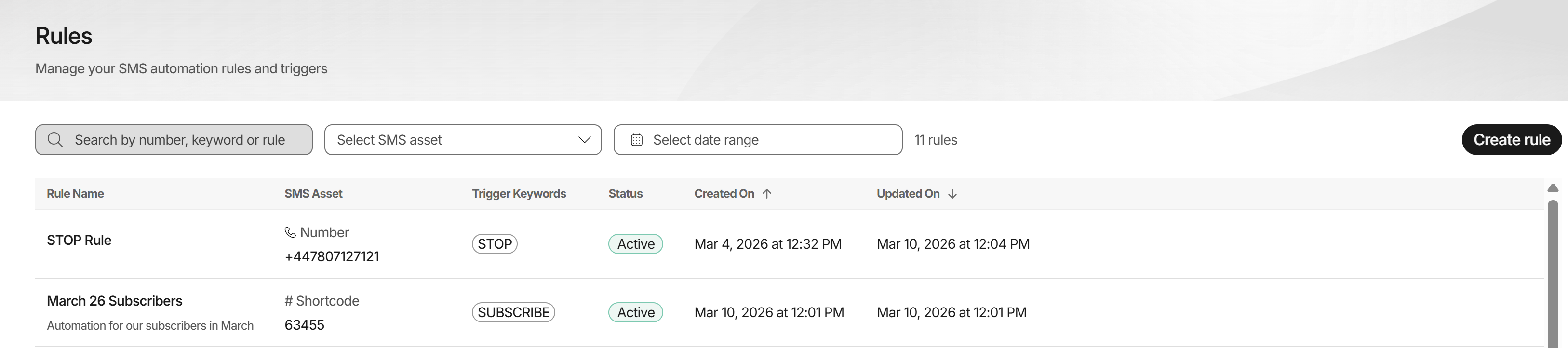Open the March 26 Subscribers rule
1568x348 pixels.
pos(114,301)
